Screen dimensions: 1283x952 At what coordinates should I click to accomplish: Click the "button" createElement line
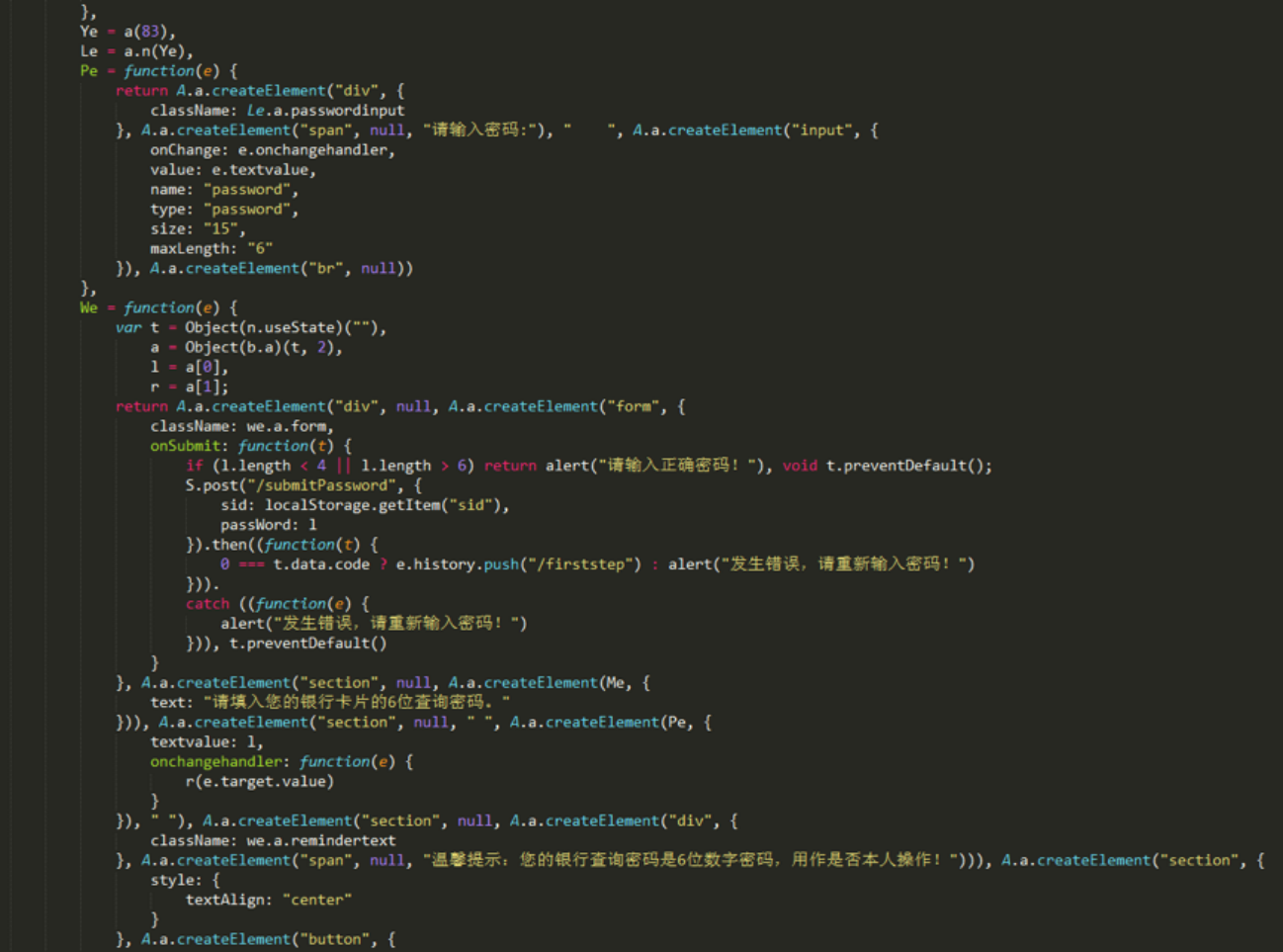(x=255, y=940)
